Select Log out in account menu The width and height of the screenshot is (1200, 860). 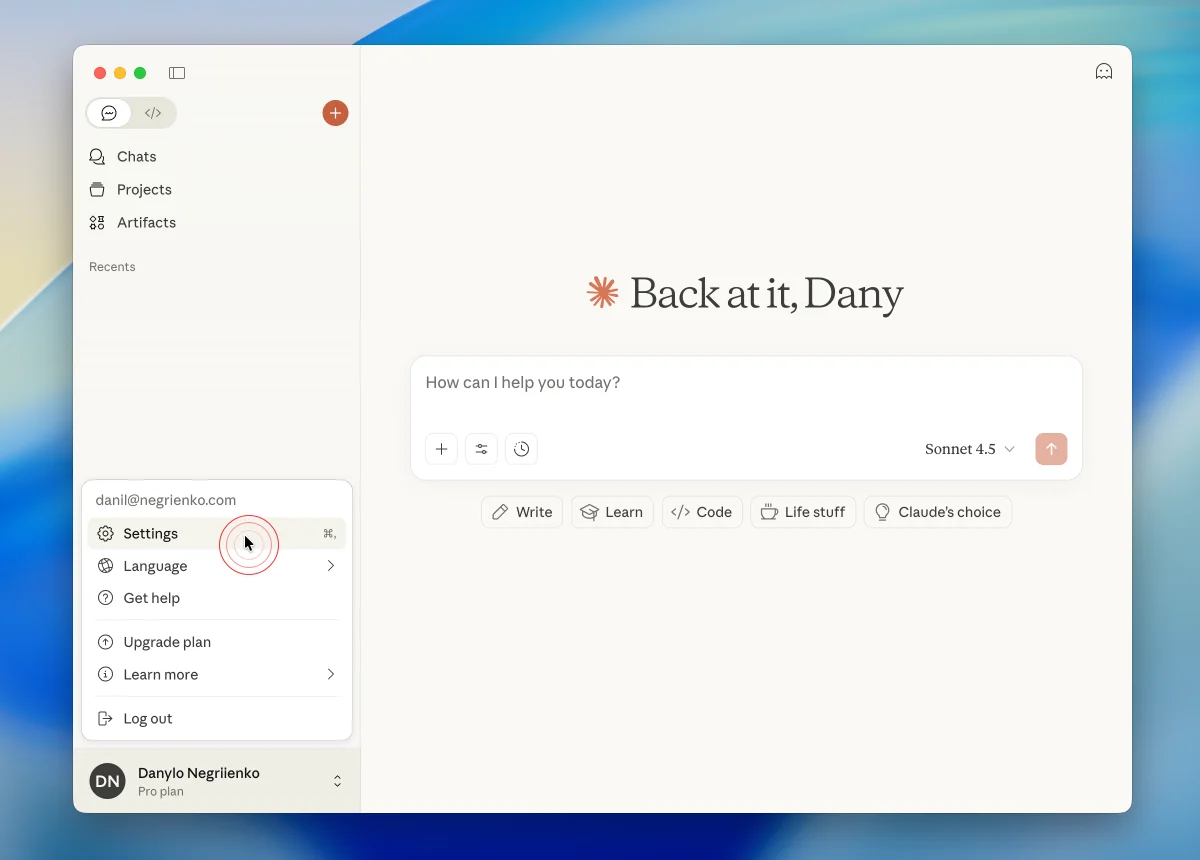(x=148, y=719)
